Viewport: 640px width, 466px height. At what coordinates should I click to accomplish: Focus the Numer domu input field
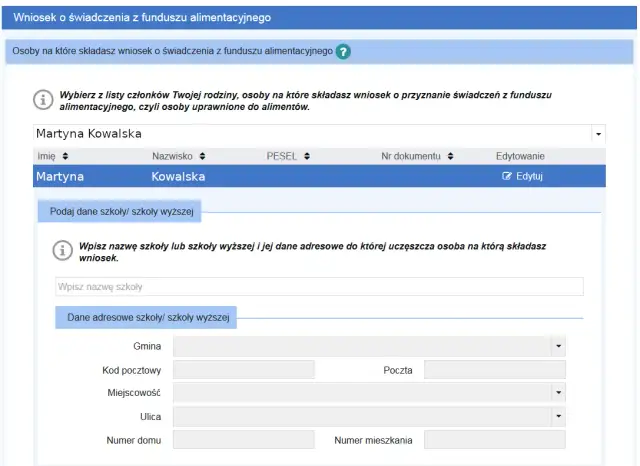pyautogui.click(x=243, y=440)
